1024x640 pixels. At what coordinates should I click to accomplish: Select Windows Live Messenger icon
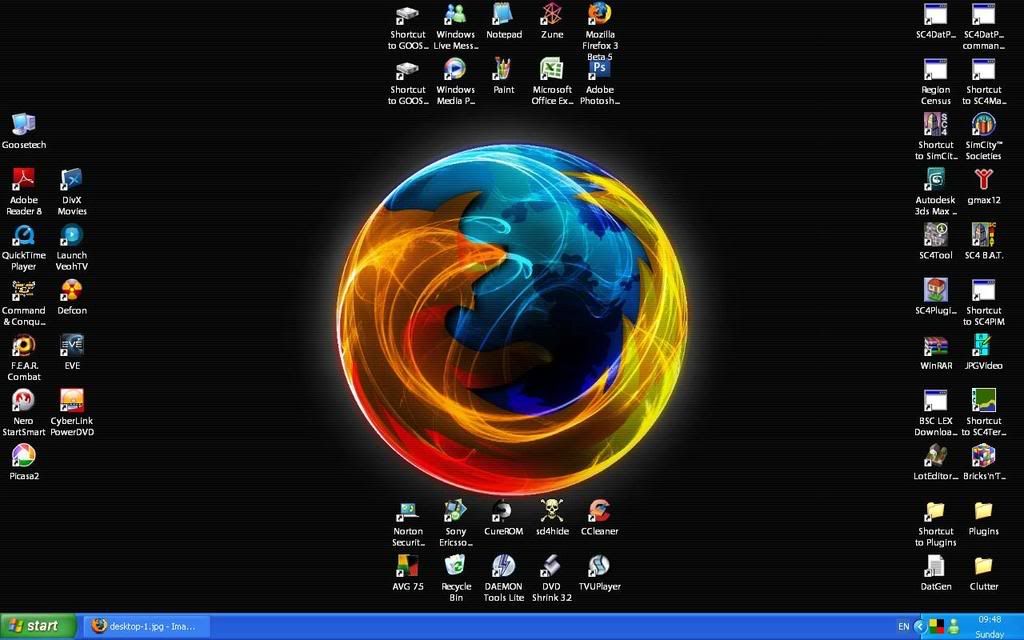click(455, 14)
